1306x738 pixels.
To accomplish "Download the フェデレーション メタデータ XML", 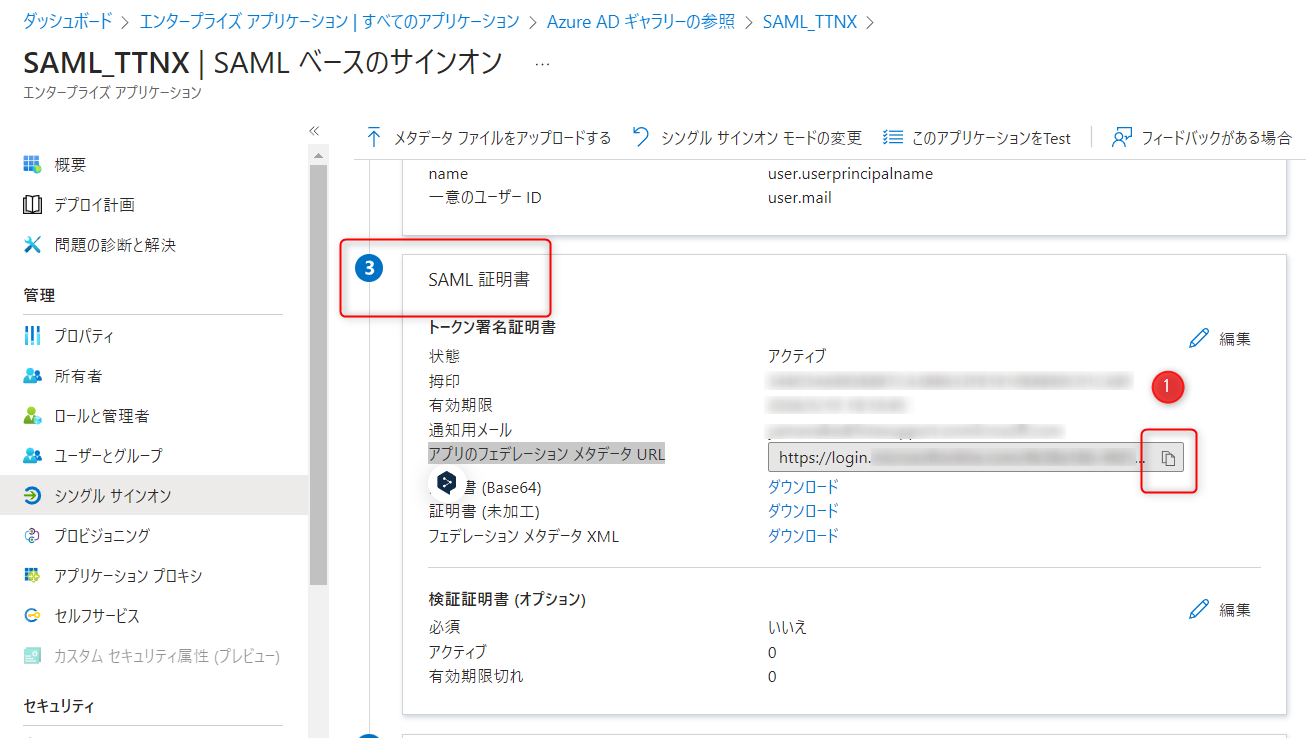I will 802,536.
